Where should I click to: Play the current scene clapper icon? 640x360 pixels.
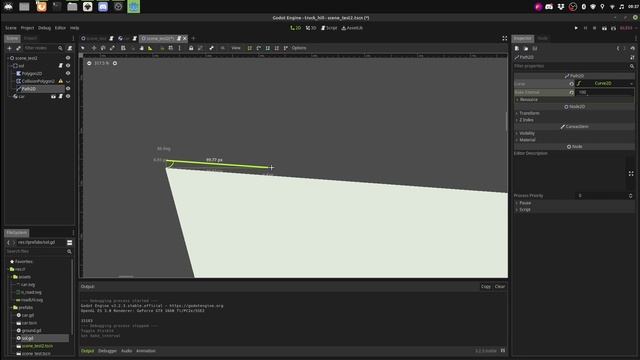(x=604, y=28)
